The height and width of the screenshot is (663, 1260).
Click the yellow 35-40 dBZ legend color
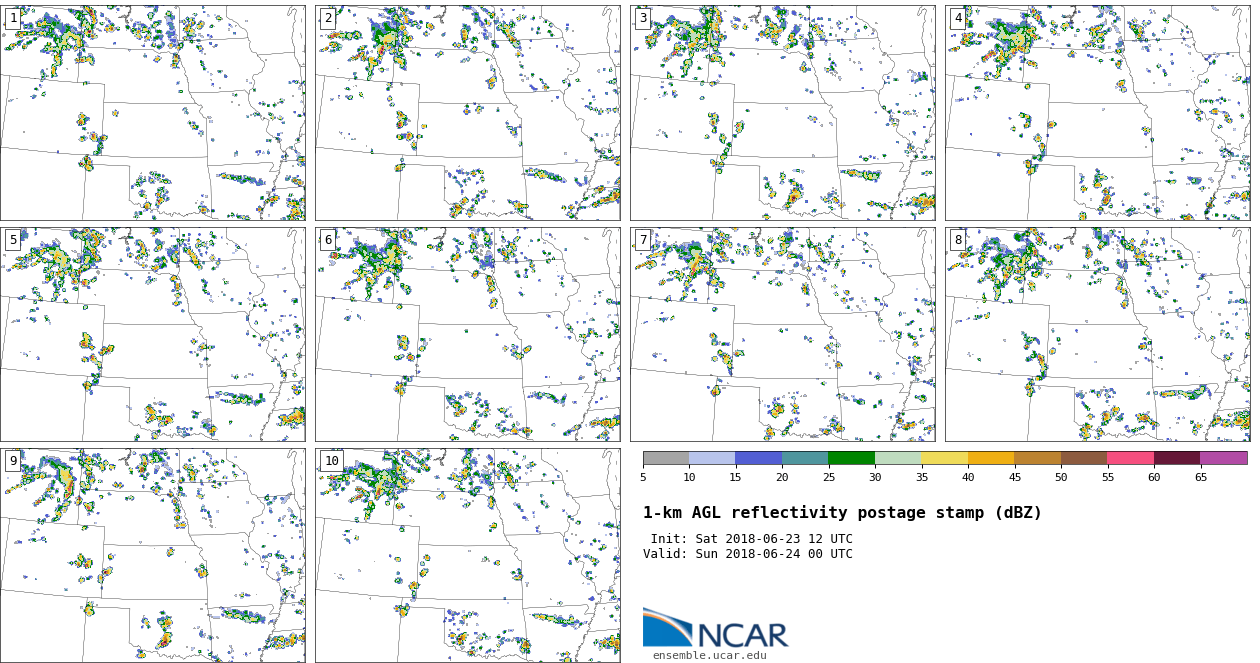click(945, 458)
